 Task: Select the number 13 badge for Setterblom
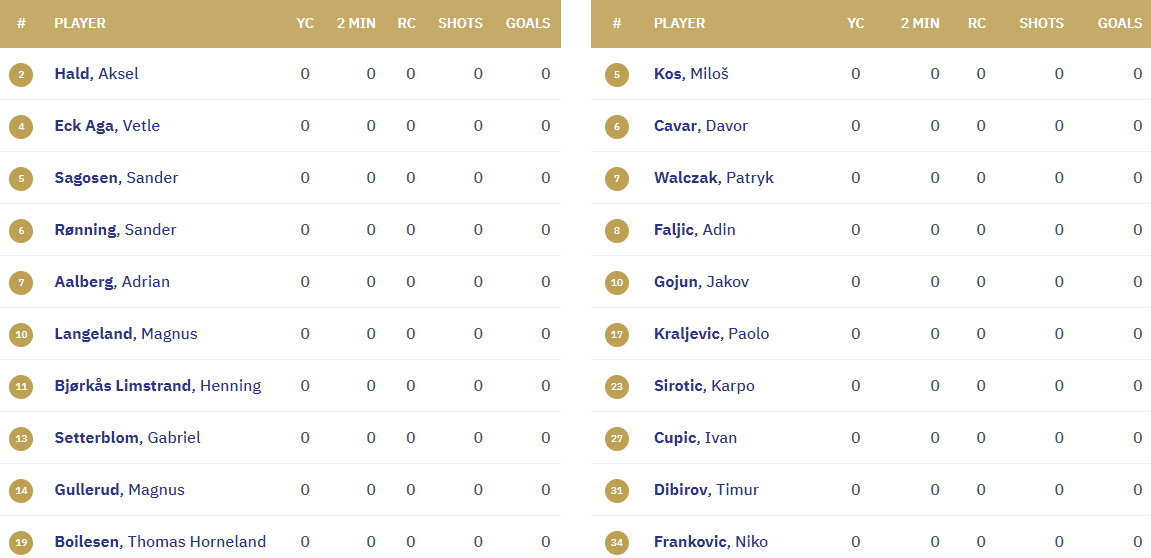point(21,438)
